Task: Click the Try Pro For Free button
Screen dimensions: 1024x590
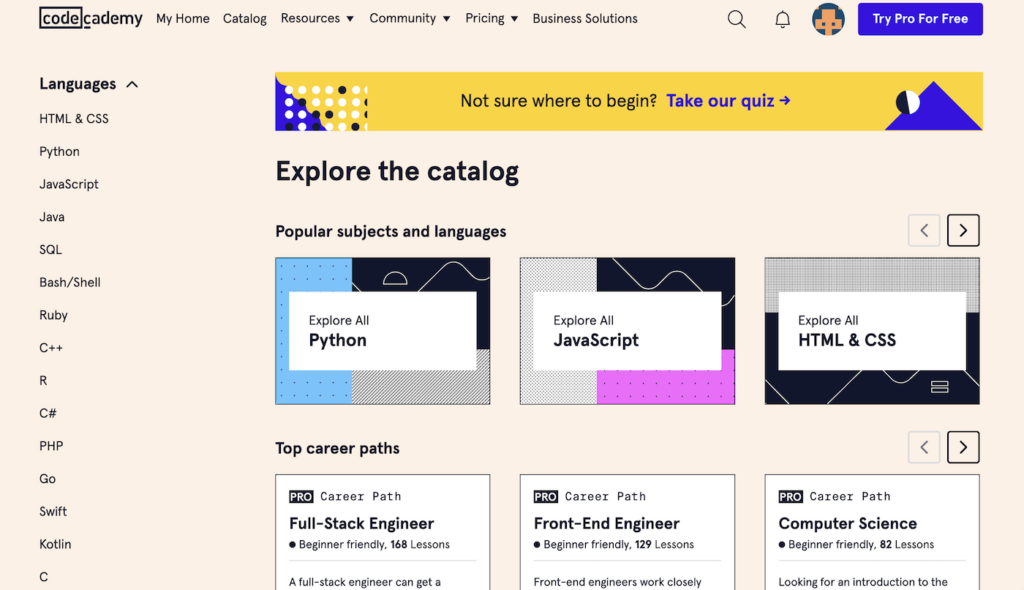Action: click(x=919, y=18)
